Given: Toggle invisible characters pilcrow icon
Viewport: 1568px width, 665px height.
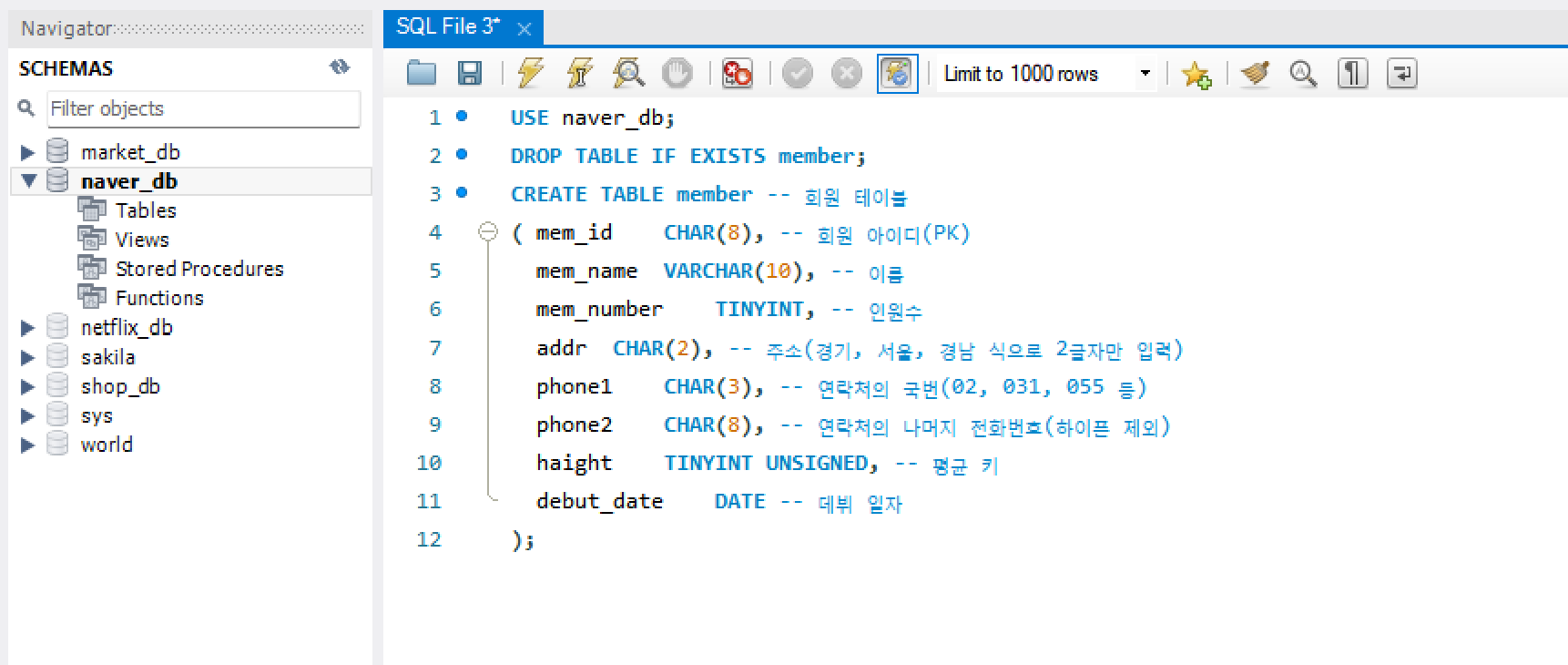Looking at the screenshot, I should pyautogui.click(x=1352, y=73).
